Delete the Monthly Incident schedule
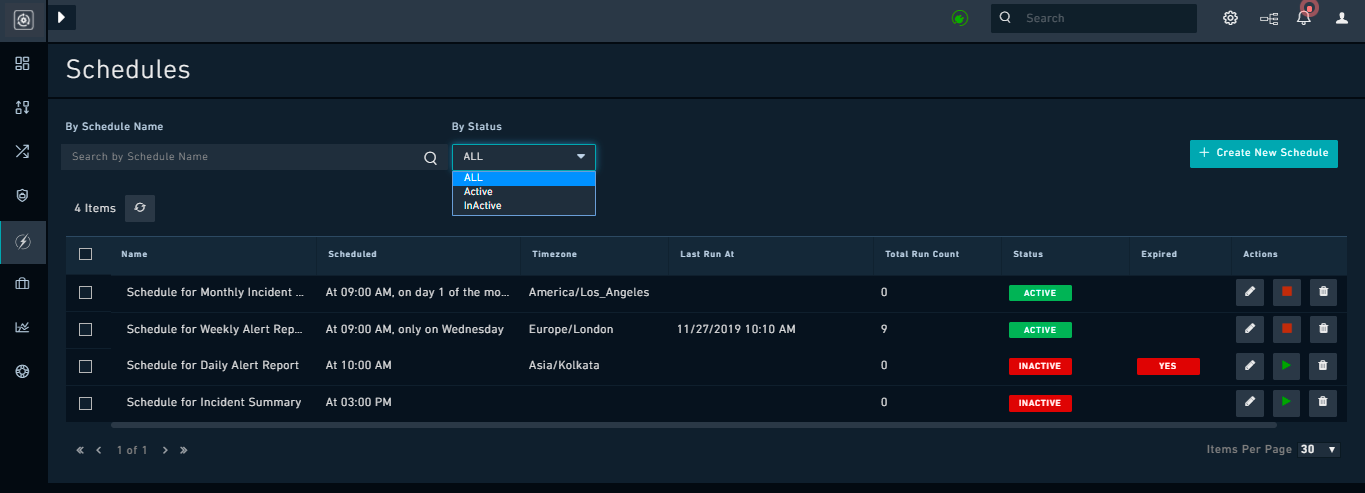 (1324, 292)
